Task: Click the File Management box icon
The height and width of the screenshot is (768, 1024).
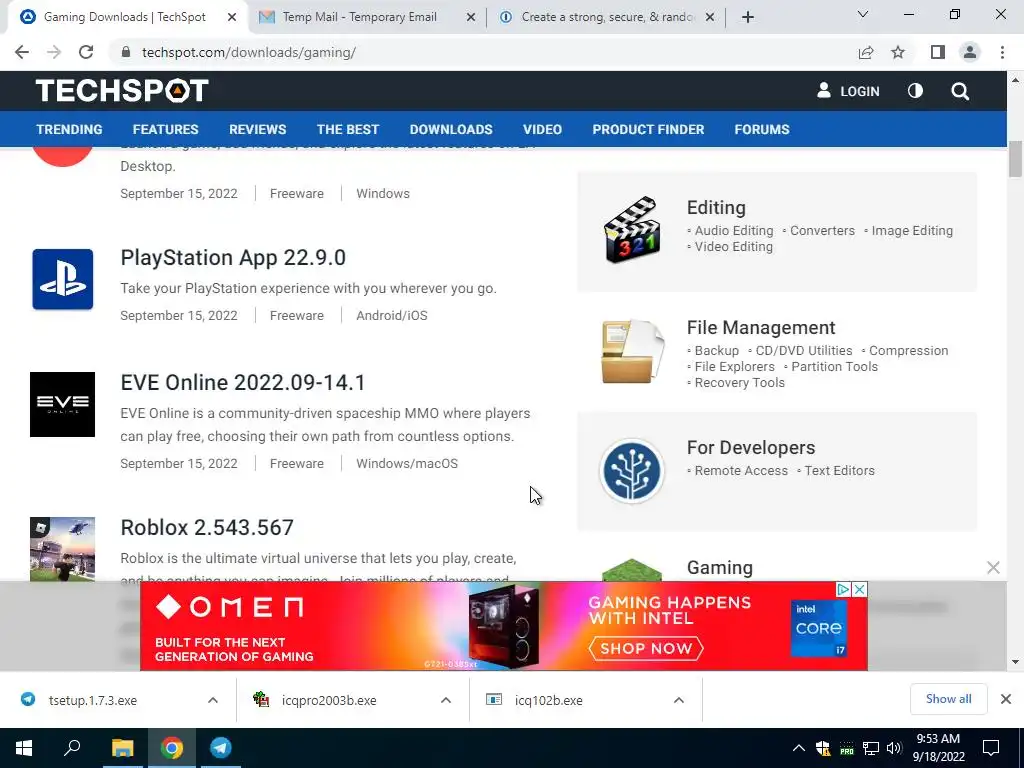Action: (x=632, y=351)
